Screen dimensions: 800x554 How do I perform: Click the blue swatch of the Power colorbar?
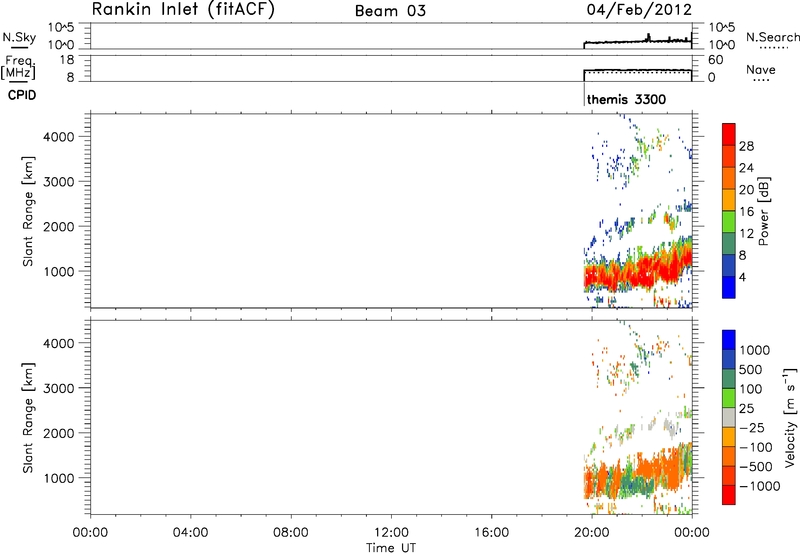729,287
